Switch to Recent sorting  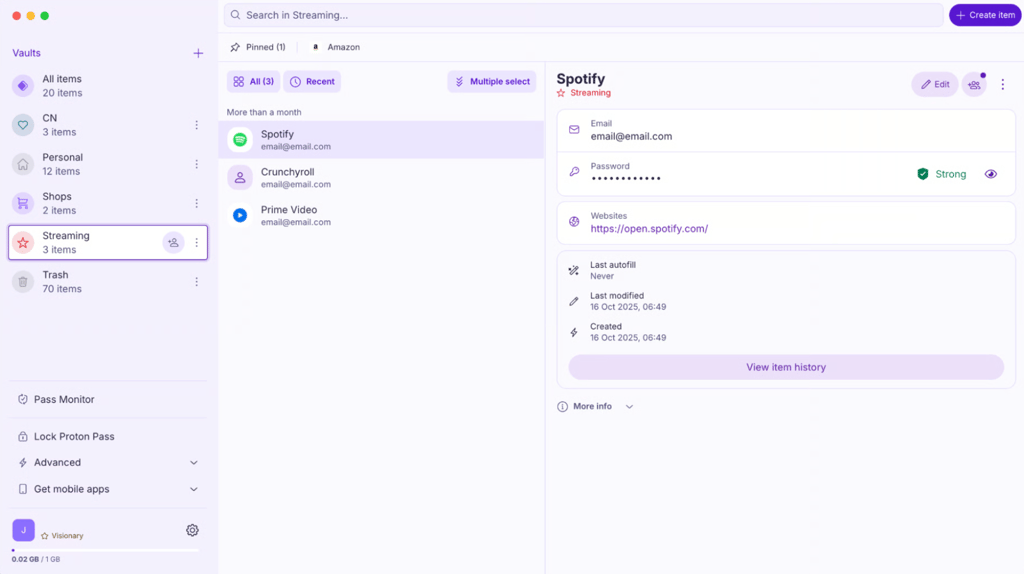point(312,82)
